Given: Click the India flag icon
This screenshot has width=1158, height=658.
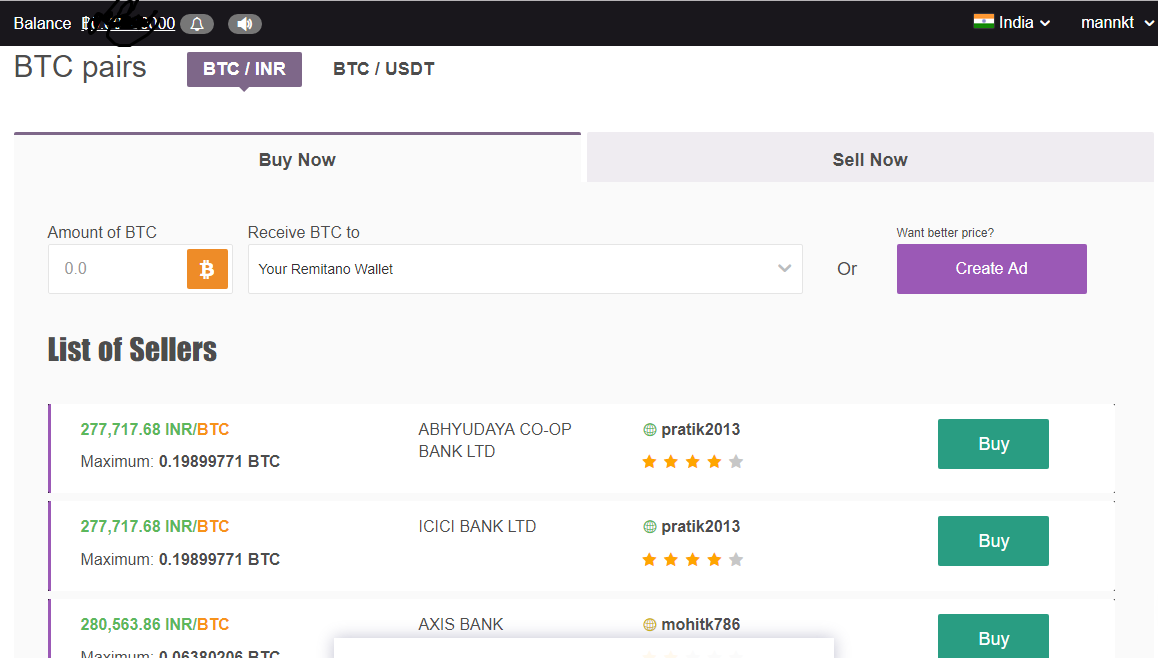Looking at the screenshot, I should pyautogui.click(x=983, y=21).
